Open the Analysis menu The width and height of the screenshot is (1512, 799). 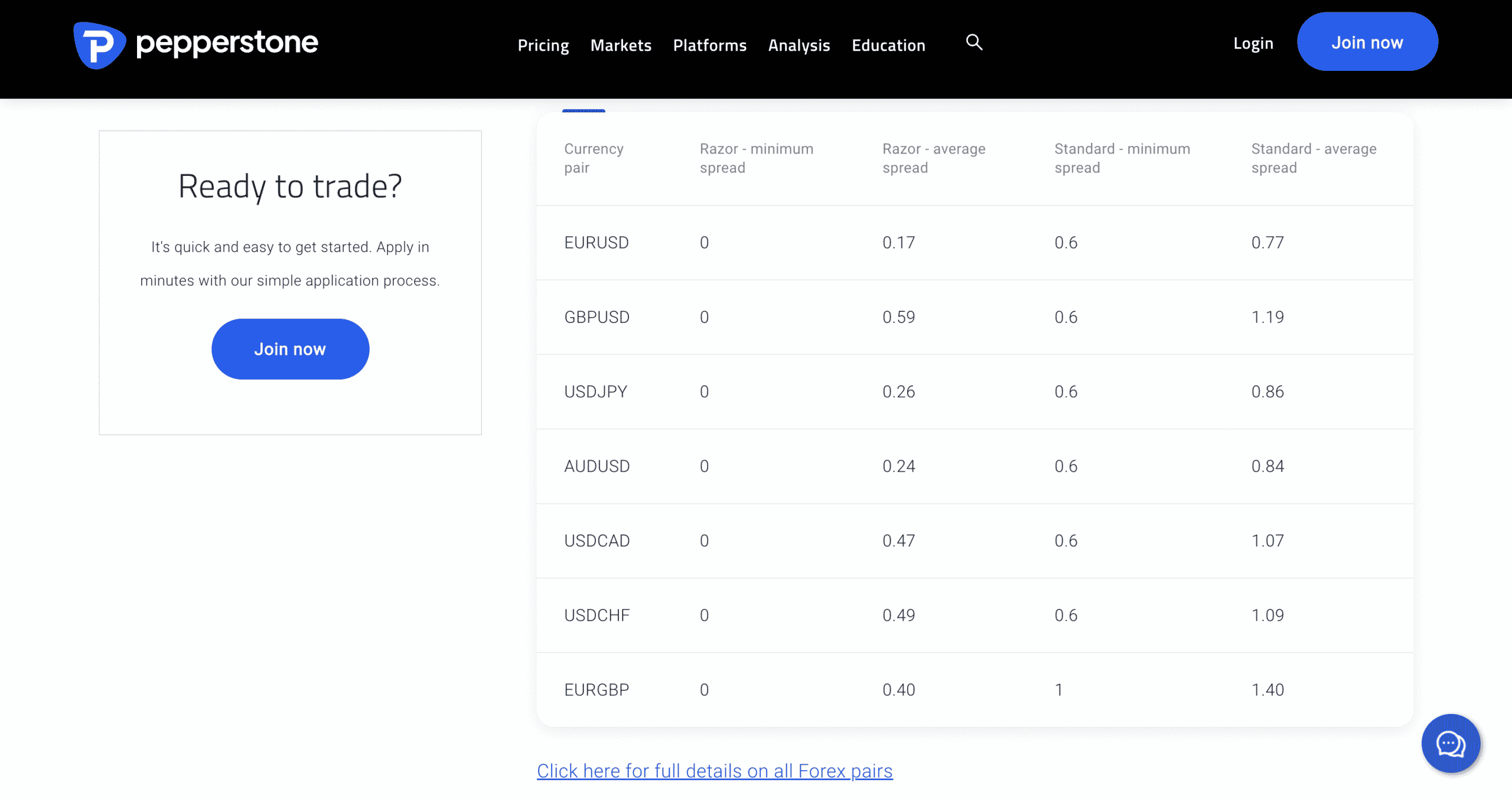pyautogui.click(x=799, y=45)
